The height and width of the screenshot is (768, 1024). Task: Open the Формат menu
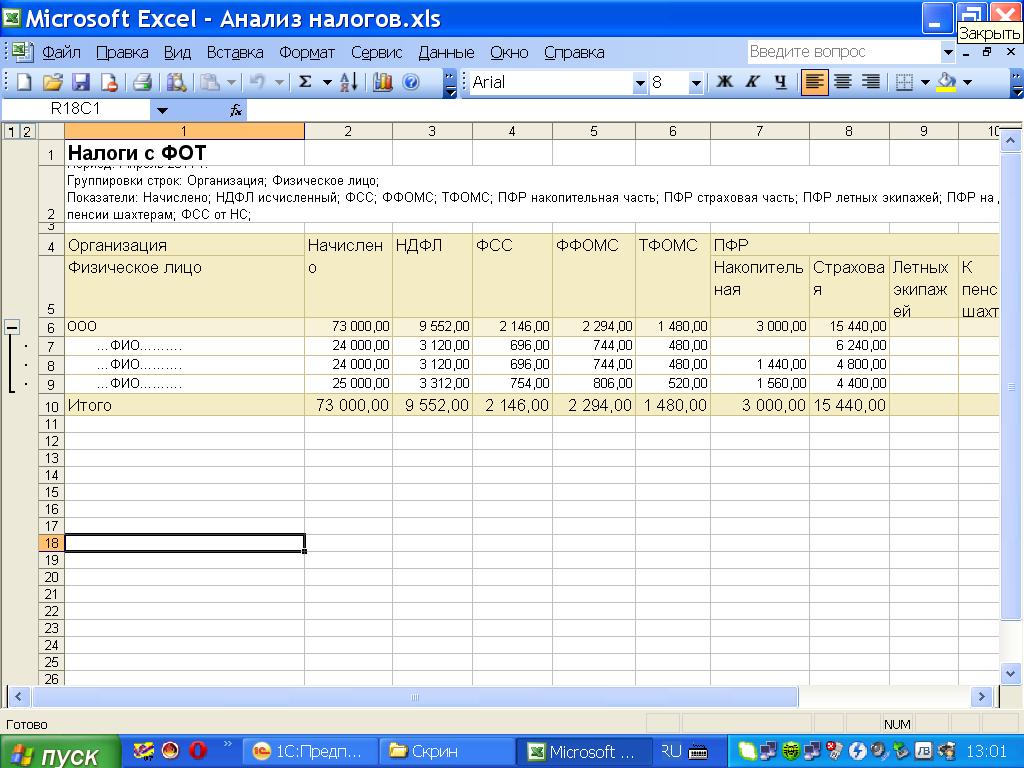307,52
